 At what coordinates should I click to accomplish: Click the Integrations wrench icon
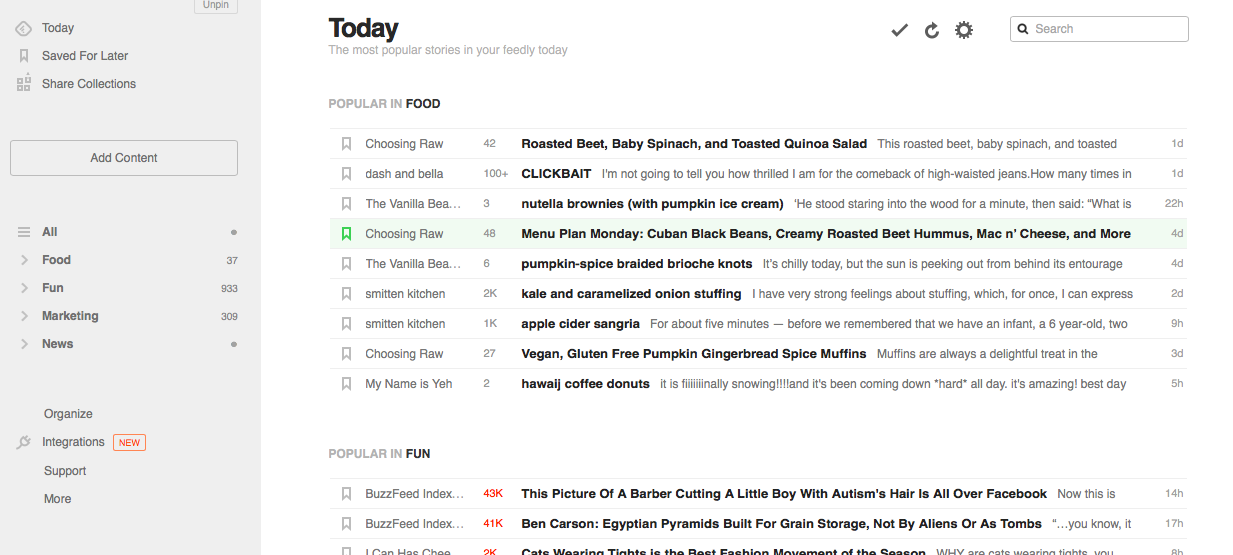point(24,442)
